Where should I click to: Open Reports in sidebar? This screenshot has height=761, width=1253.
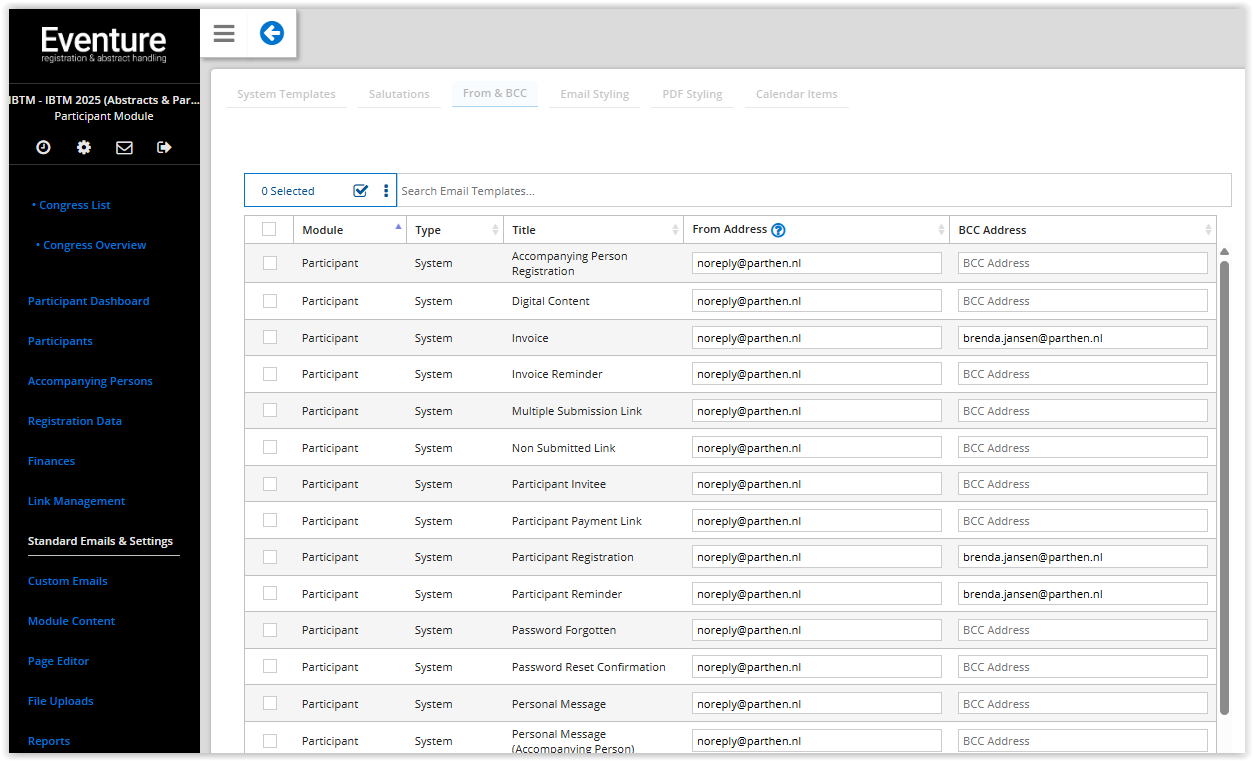pyautogui.click(x=49, y=741)
